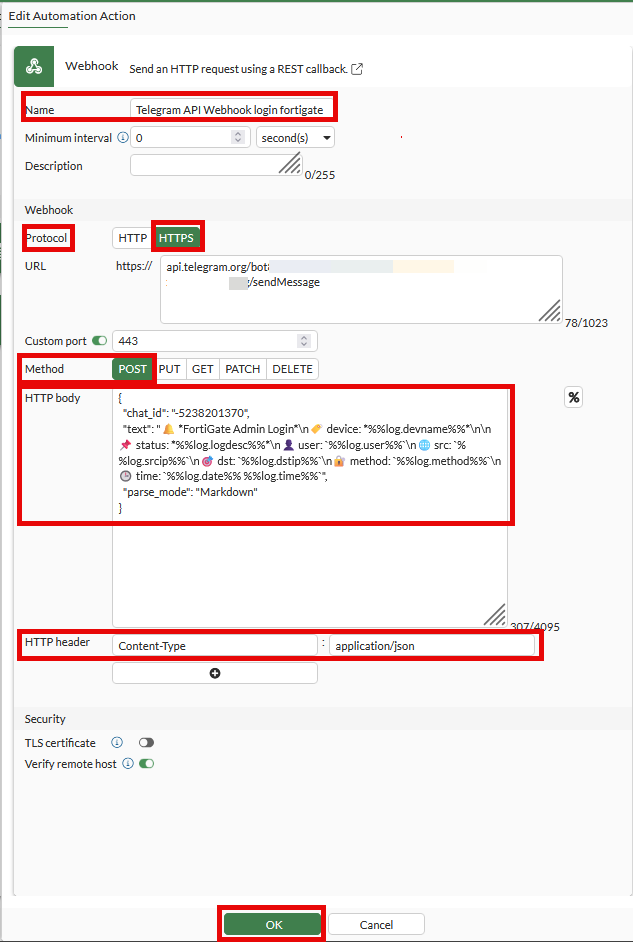
Task: Toggle the Custom port switch
Action: (x=99, y=341)
